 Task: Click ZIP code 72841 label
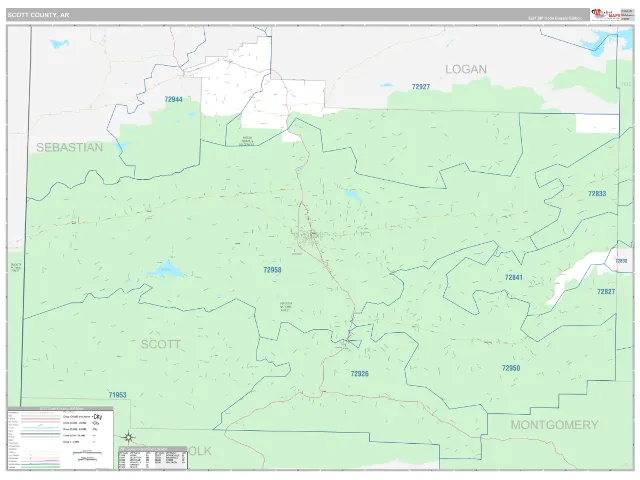coord(513,278)
